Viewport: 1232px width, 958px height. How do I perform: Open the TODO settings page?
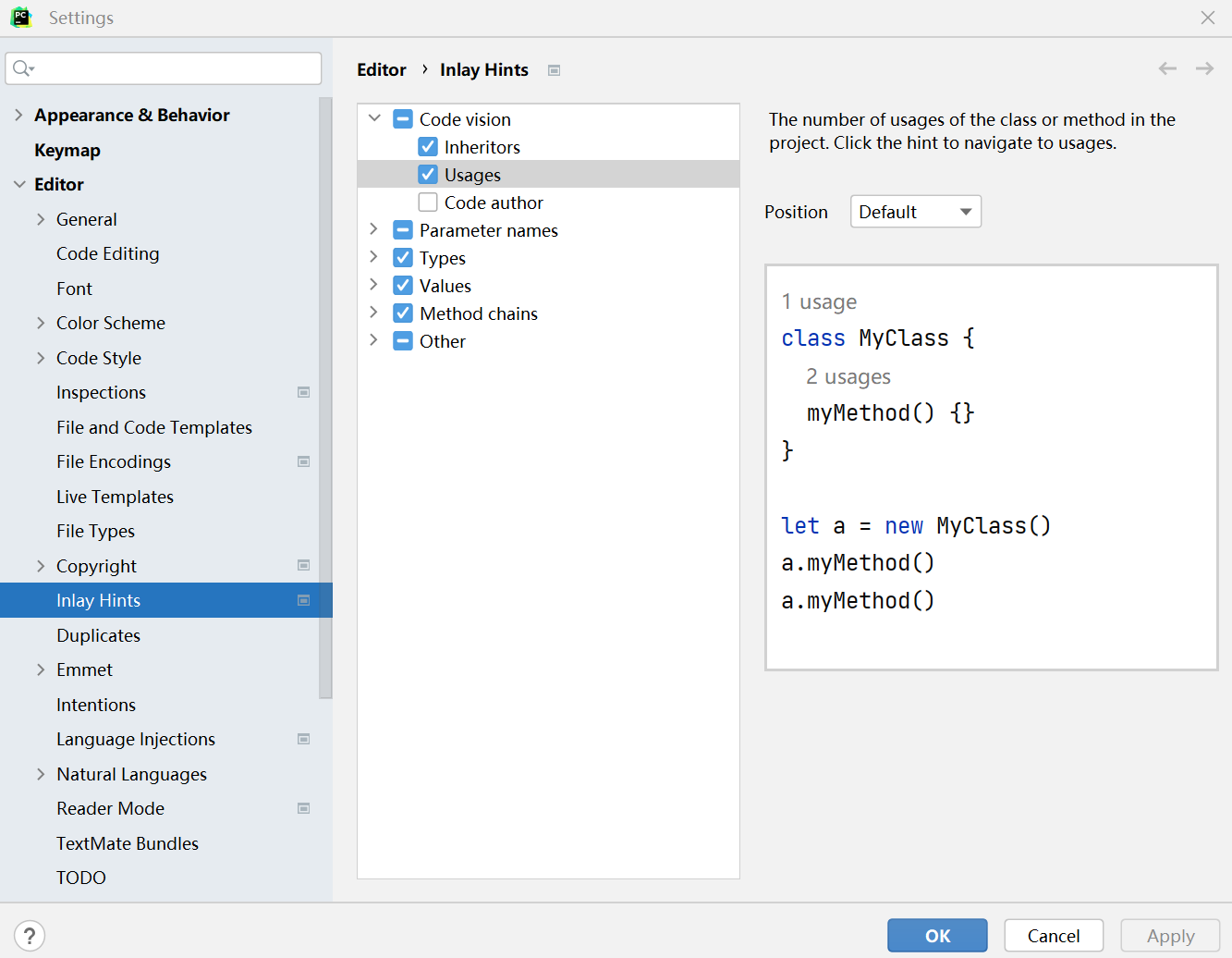(x=81, y=878)
